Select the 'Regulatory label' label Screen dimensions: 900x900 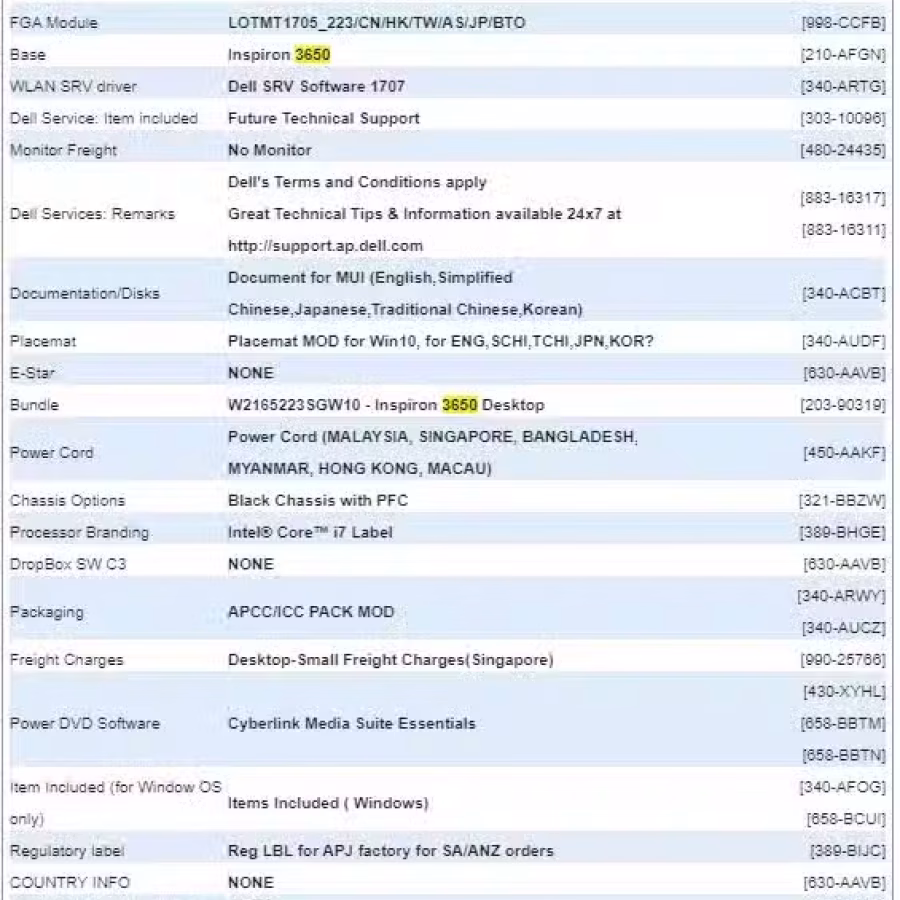tap(67, 851)
